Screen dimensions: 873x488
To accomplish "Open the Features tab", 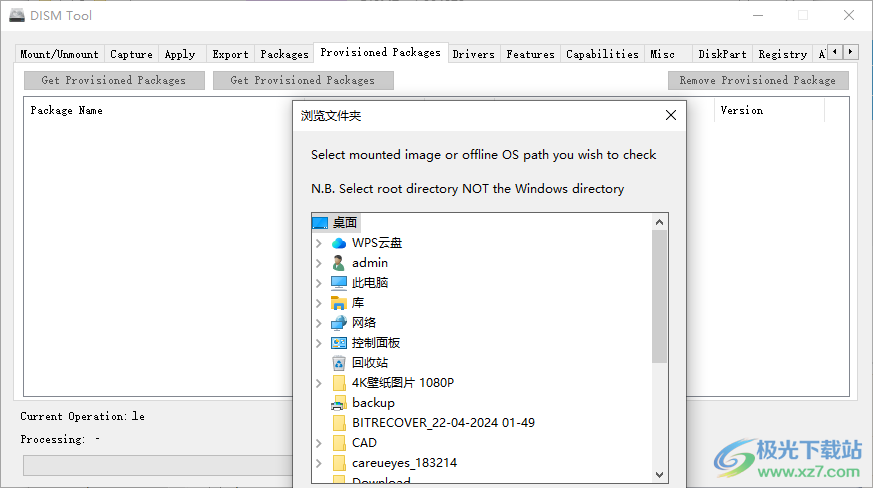I will coord(531,54).
